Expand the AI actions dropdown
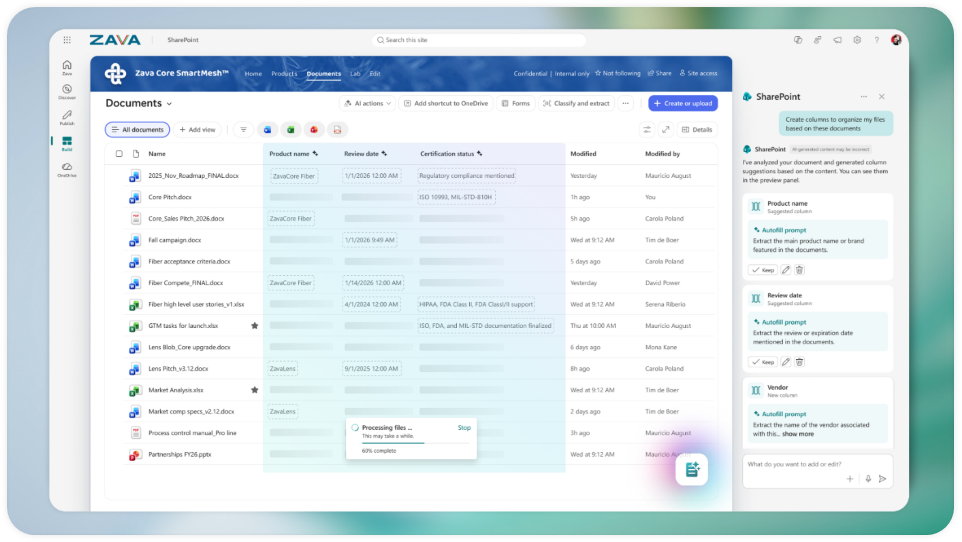The width and height of the screenshot is (962, 542). pyautogui.click(x=367, y=103)
